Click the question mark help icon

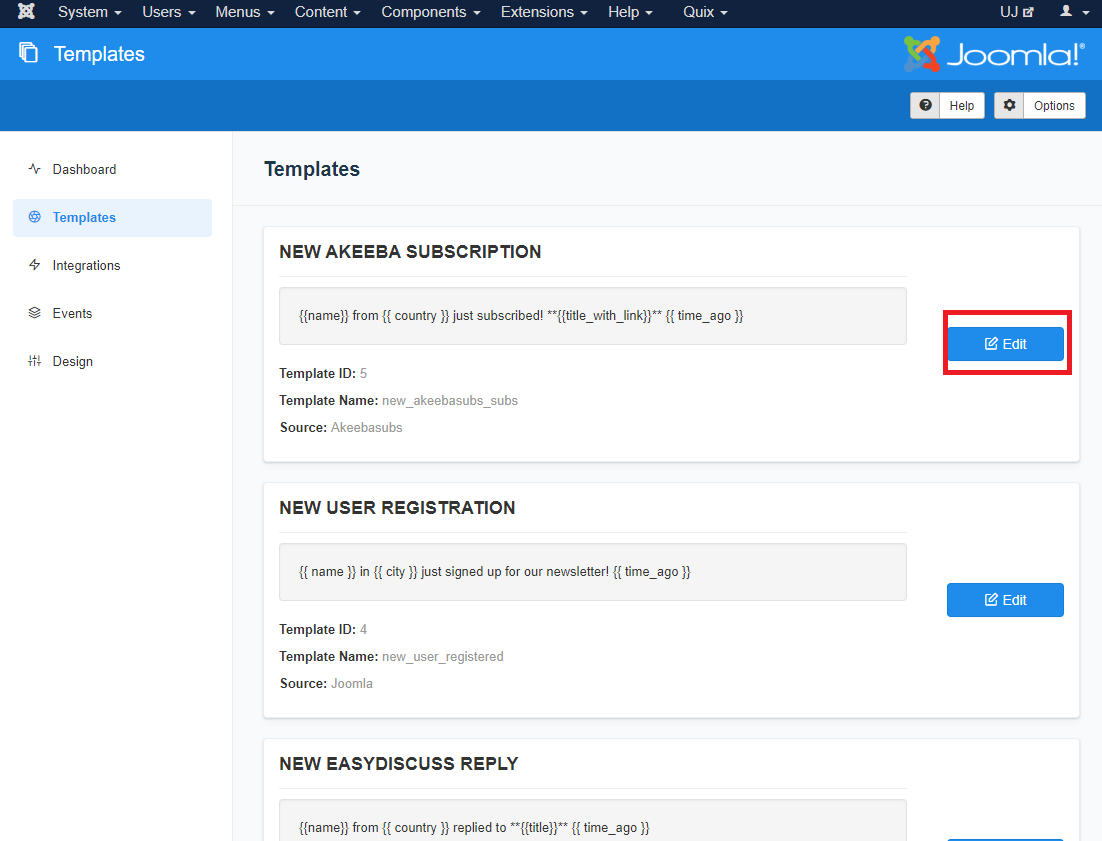pos(926,105)
